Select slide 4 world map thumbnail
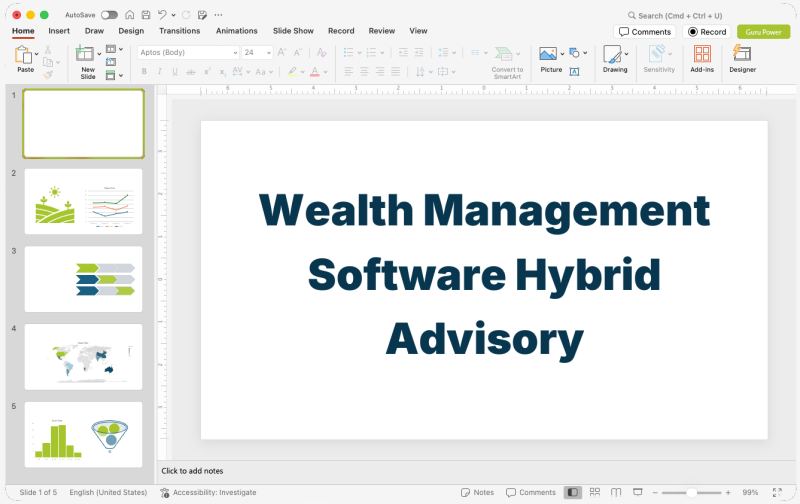Screen dimensions: 800x504 84,357
